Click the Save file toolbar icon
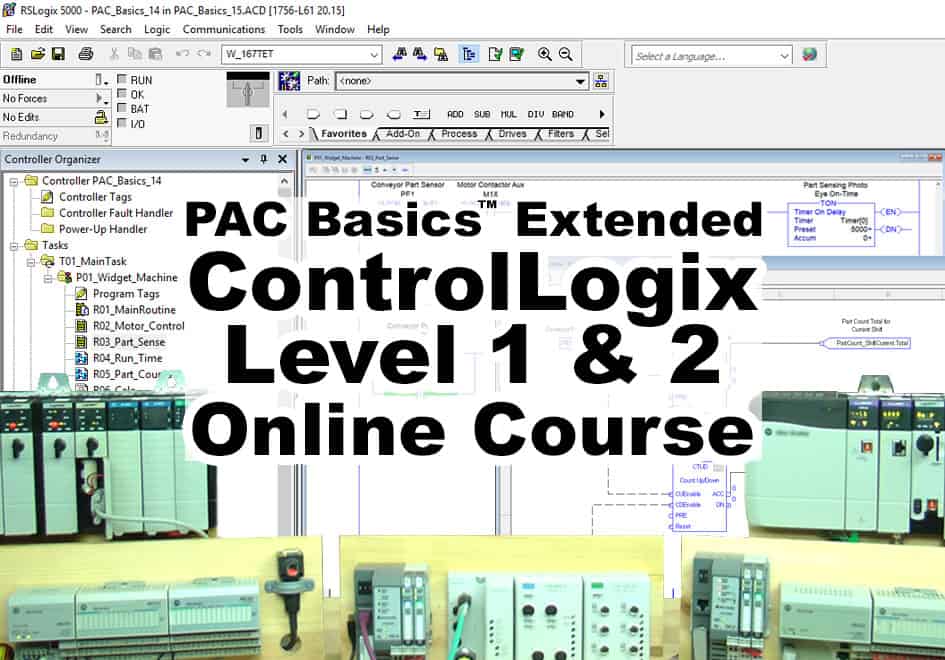 [x=58, y=54]
